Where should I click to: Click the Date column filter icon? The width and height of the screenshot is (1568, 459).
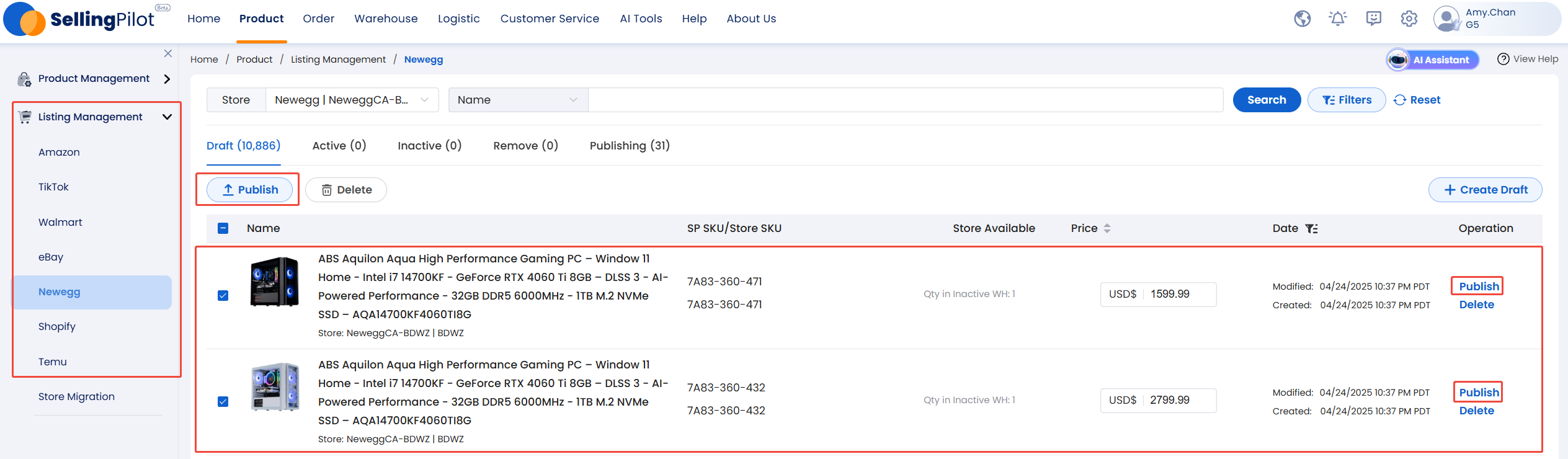click(1311, 228)
